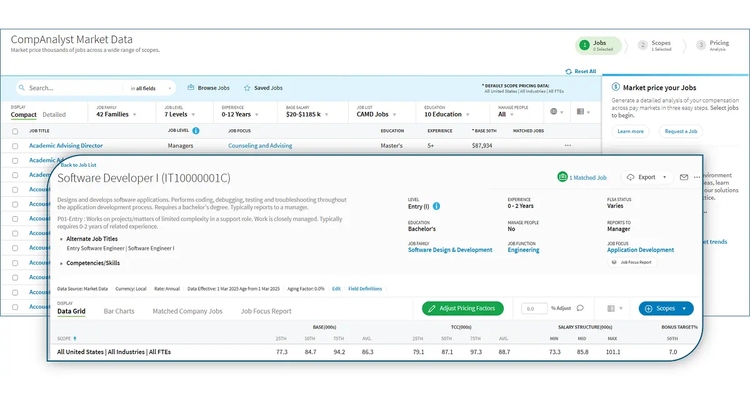Open the 7 Levels filter dropdown
This screenshot has height=406, width=750.
179,114
